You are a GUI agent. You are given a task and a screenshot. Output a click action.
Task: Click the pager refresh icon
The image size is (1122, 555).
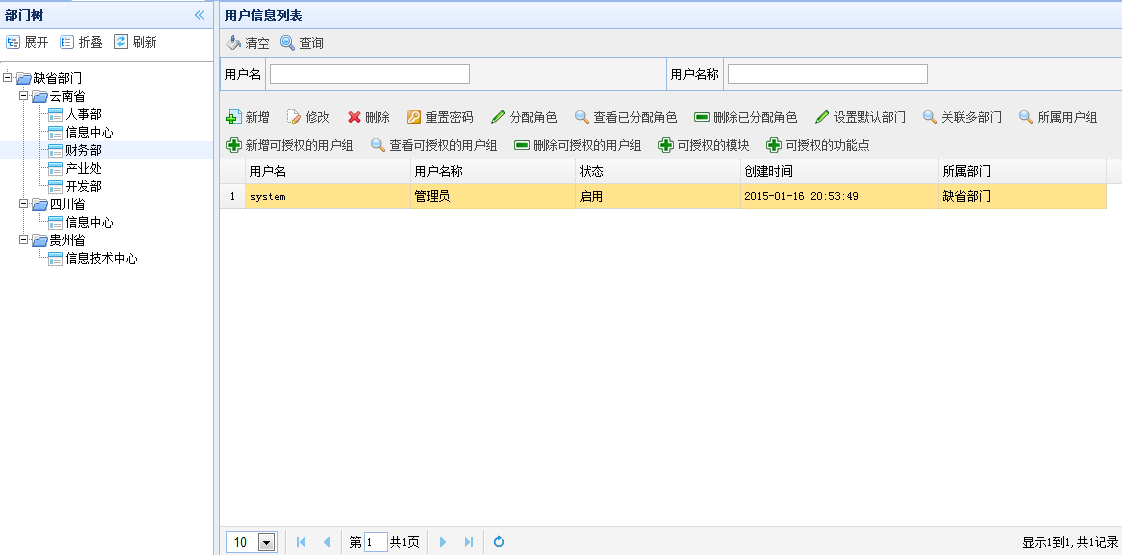pyautogui.click(x=499, y=542)
